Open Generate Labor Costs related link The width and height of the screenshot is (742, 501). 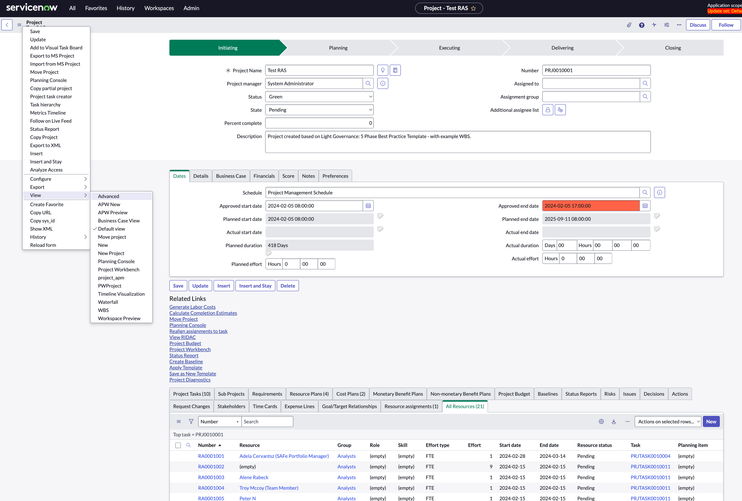tap(192, 307)
